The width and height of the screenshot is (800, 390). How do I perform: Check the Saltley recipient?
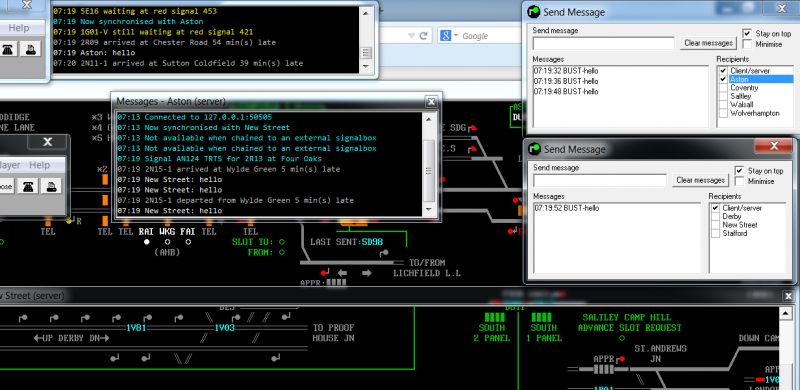[723, 96]
